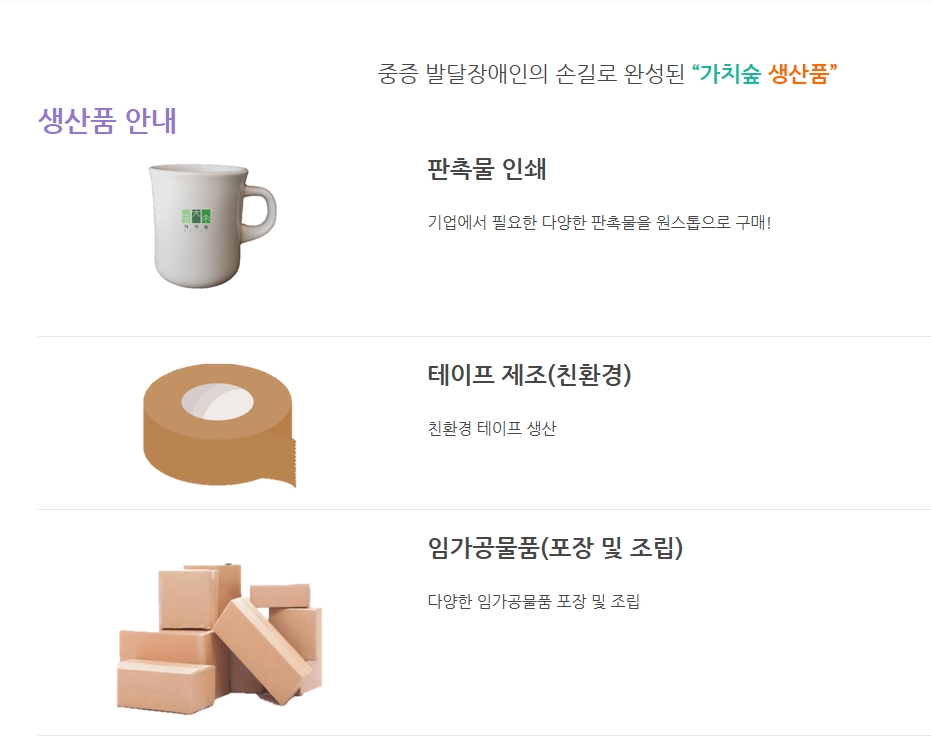Click the 다양한 임가공물품 포장 및 조립 description

[533, 601]
